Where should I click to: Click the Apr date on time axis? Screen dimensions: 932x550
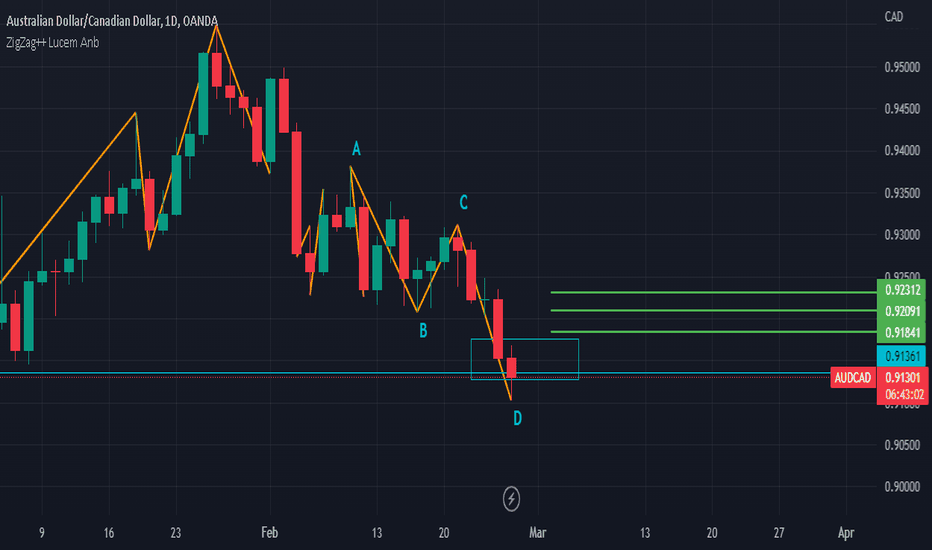coord(846,533)
